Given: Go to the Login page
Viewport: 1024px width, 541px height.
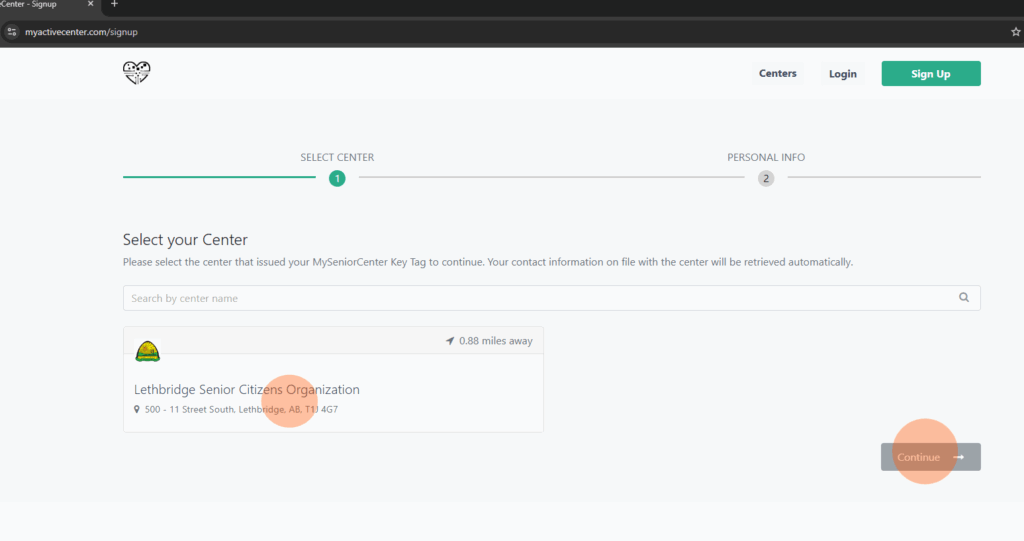Looking at the screenshot, I should click(x=842, y=74).
